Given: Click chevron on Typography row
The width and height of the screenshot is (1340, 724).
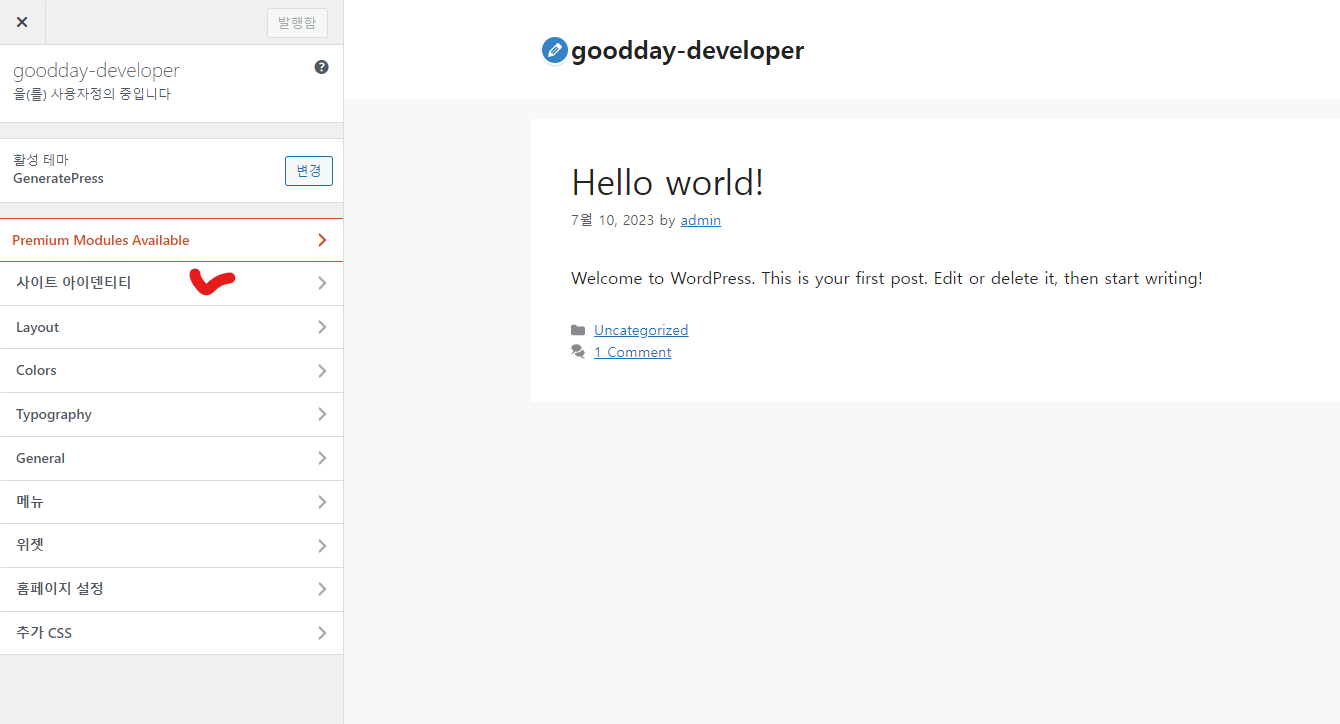Looking at the screenshot, I should [322, 415].
